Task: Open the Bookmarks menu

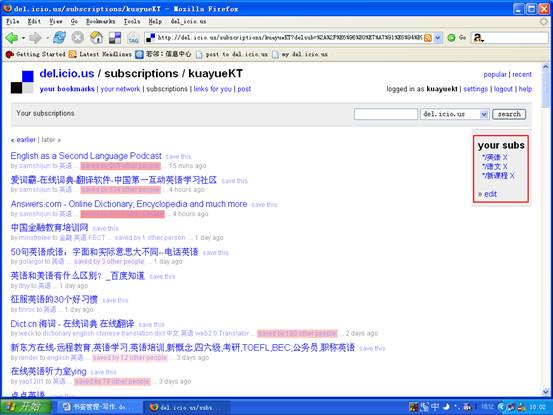Action: (101, 22)
